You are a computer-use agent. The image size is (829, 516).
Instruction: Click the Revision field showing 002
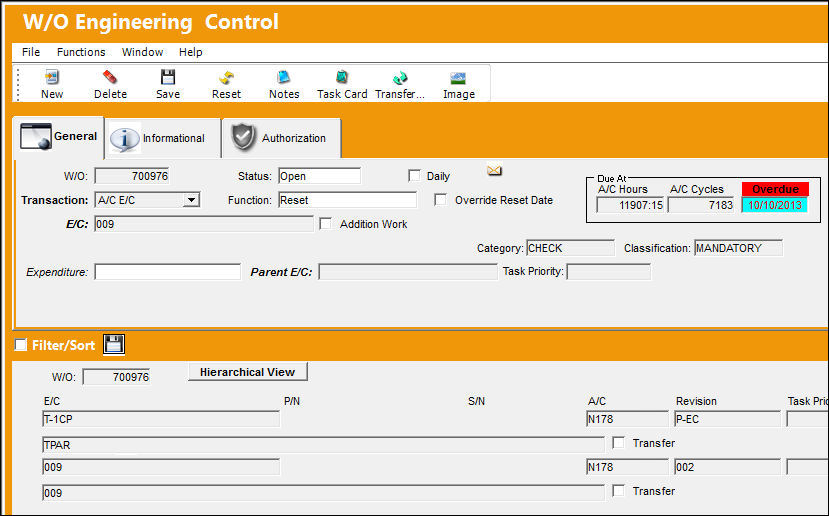727,467
